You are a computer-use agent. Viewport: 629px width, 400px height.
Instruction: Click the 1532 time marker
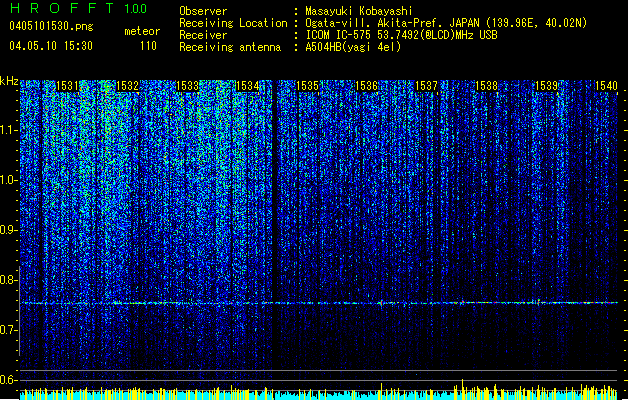(x=127, y=86)
